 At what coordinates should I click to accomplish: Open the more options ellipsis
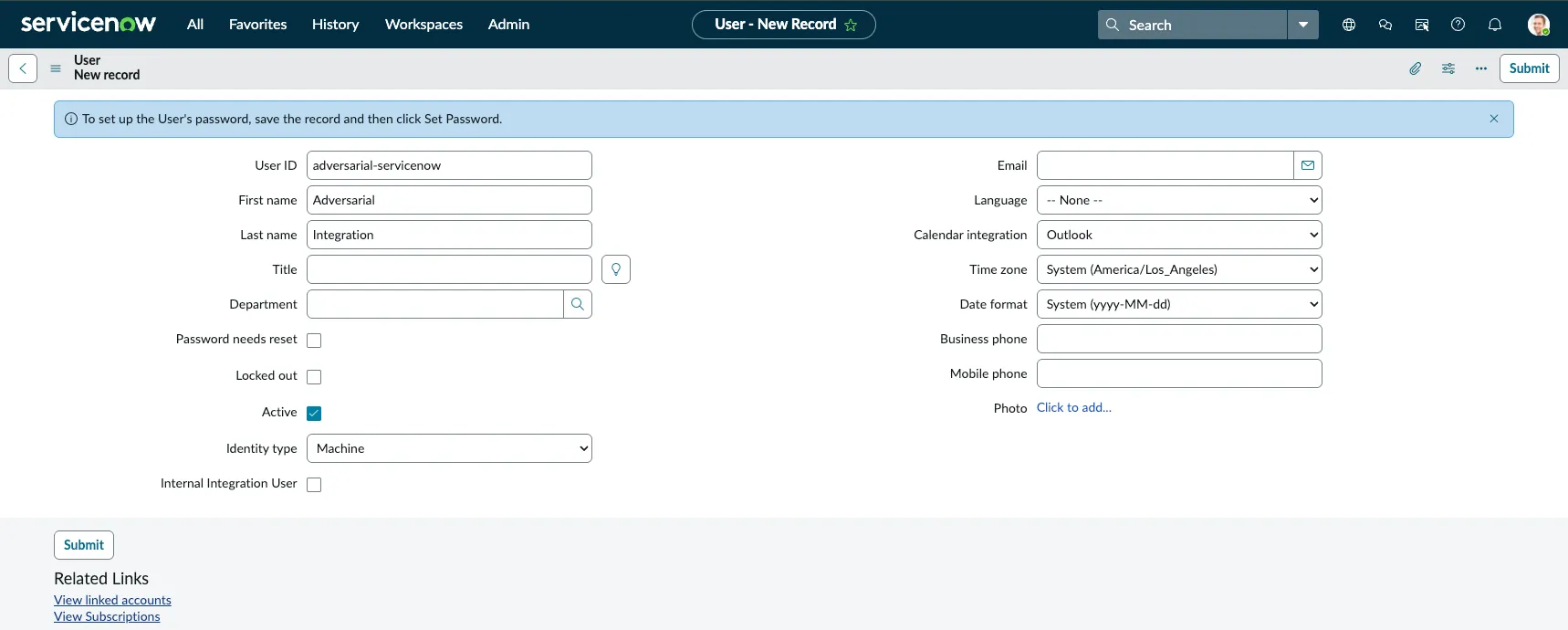coord(1481,68)
